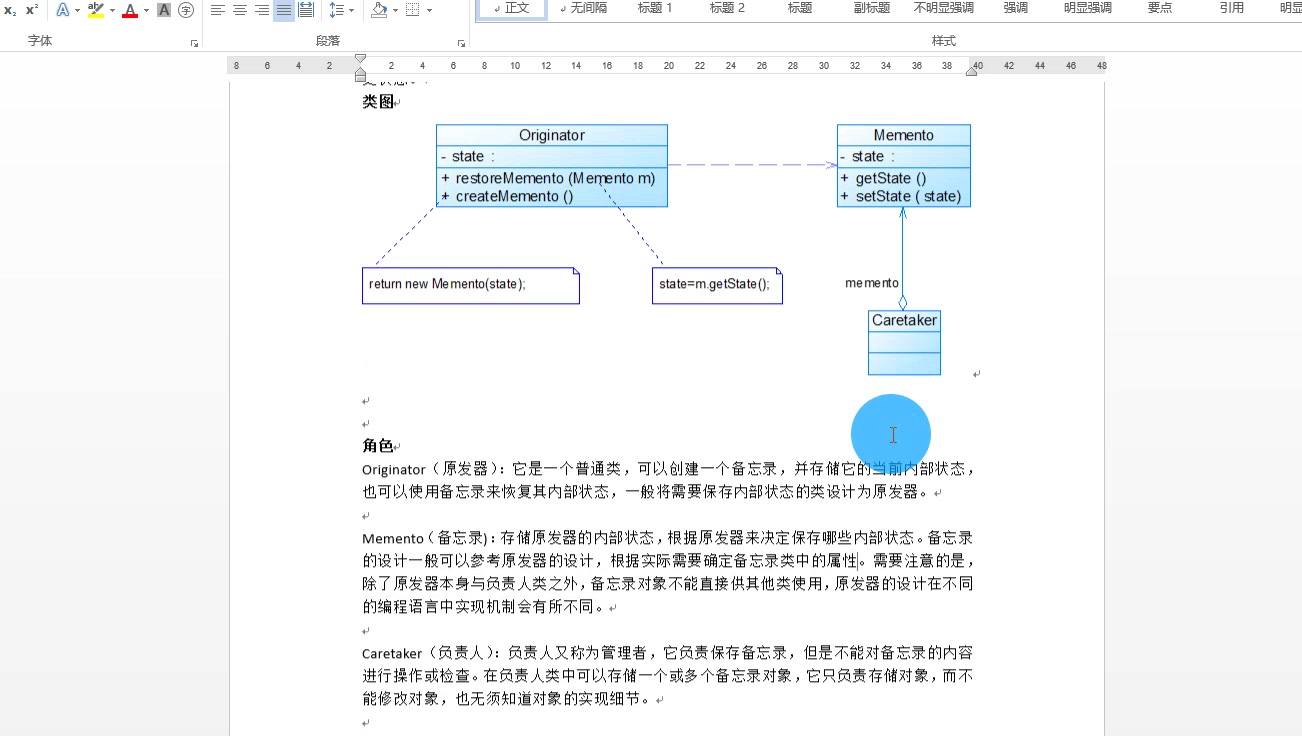Apply superscript formatting
The image size is (1302, 736).
click(32, 10)
